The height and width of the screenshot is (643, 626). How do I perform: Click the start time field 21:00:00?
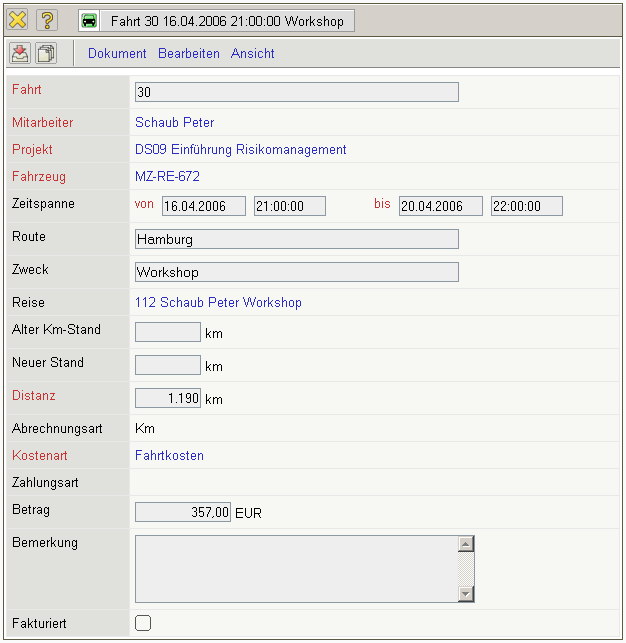(x=290, y=206)
